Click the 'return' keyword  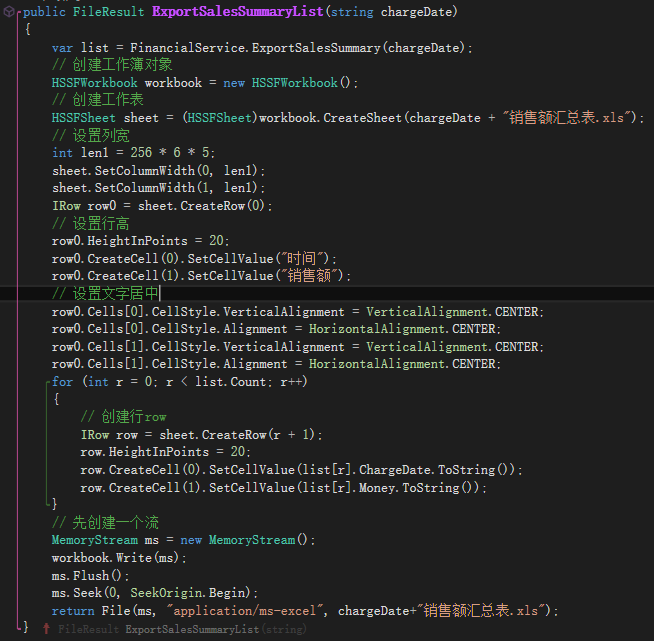pyautogui.click(x=73, y=611)
